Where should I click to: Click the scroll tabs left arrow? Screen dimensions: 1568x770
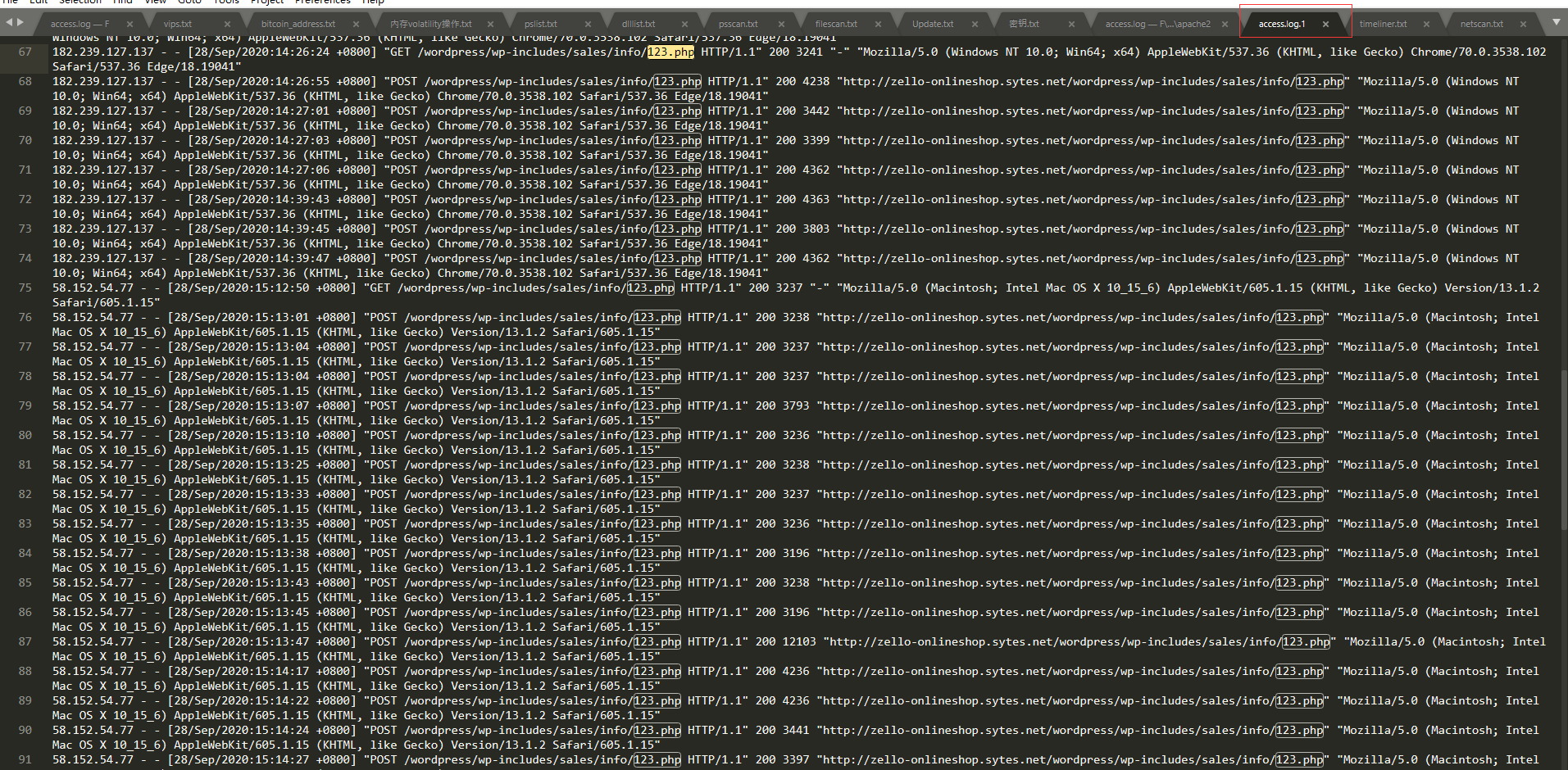click(9, 22)
